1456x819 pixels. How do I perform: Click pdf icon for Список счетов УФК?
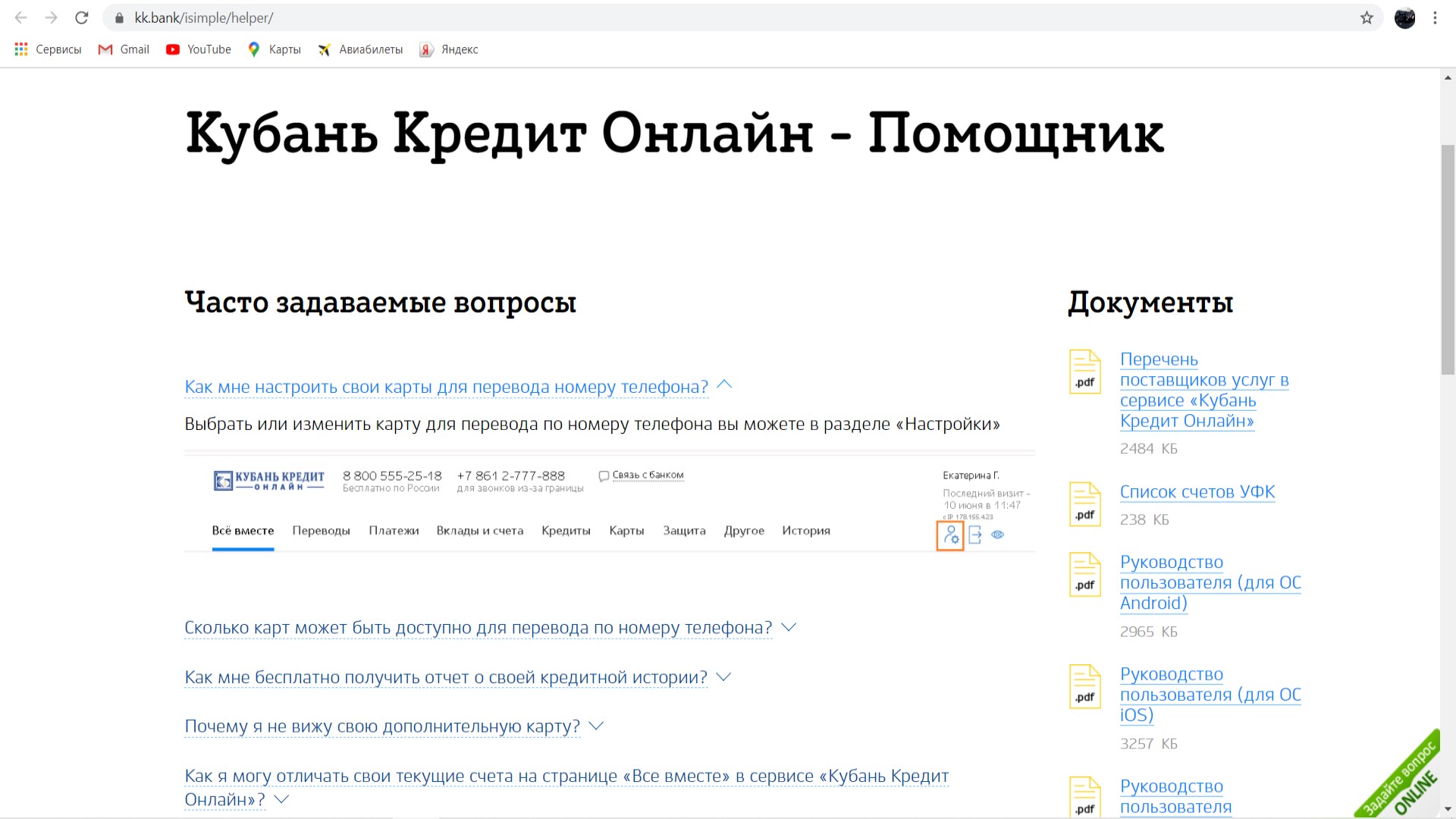click(x=1085, y=504)
